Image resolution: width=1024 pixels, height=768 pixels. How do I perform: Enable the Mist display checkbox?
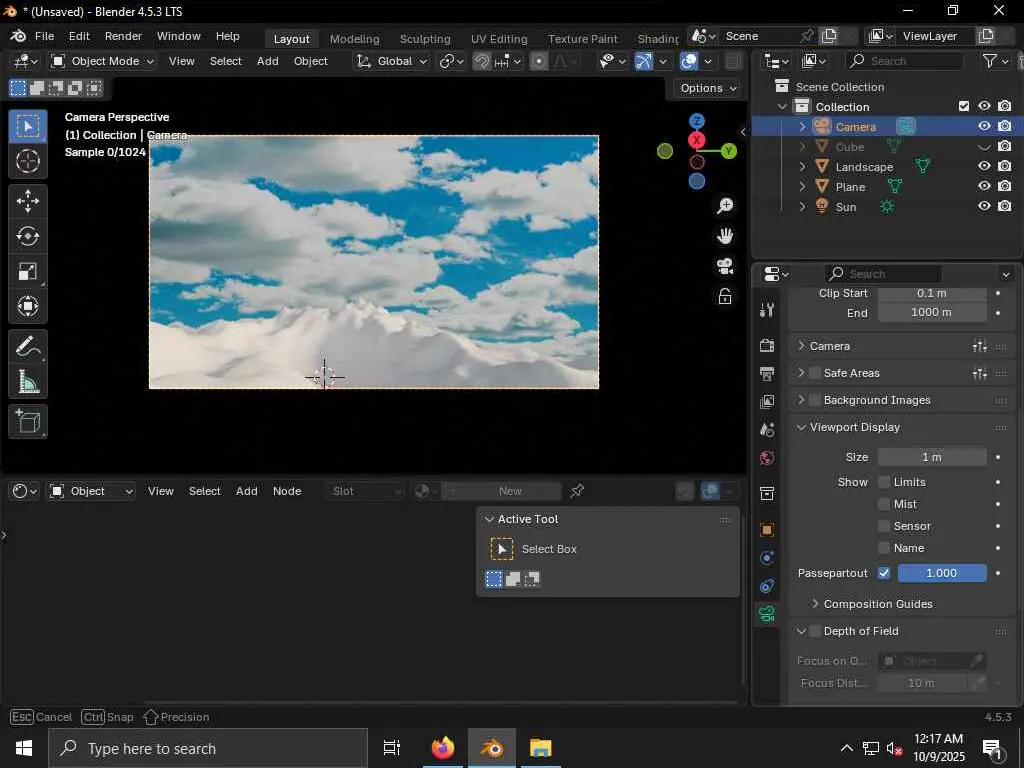[x=884, y=504]
